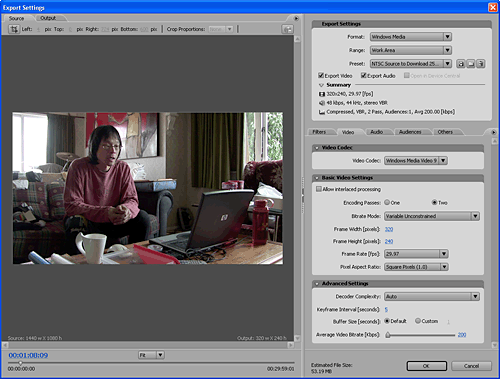Switch to the Audiences tab

tap(410, 132)
